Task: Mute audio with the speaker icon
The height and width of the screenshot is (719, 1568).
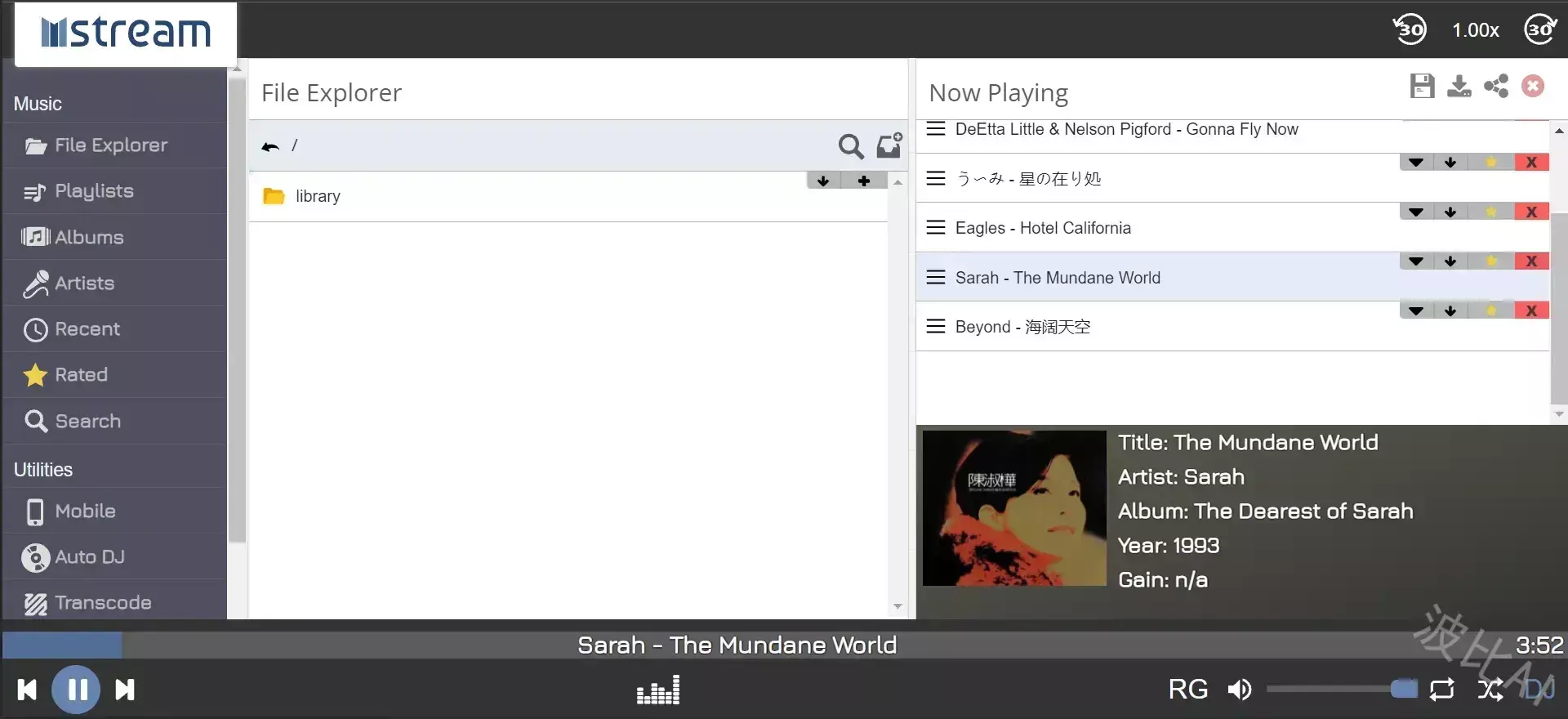Action: [1239, 690]
